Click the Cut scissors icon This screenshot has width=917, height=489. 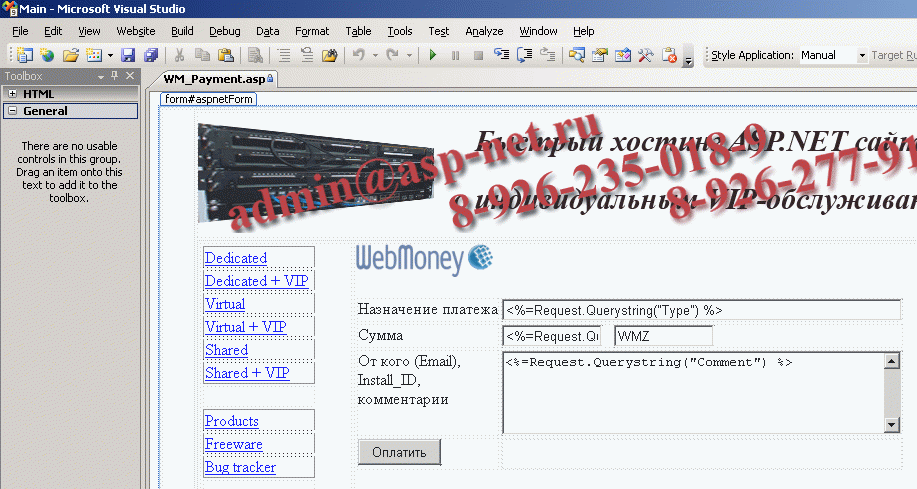point(180,55)
